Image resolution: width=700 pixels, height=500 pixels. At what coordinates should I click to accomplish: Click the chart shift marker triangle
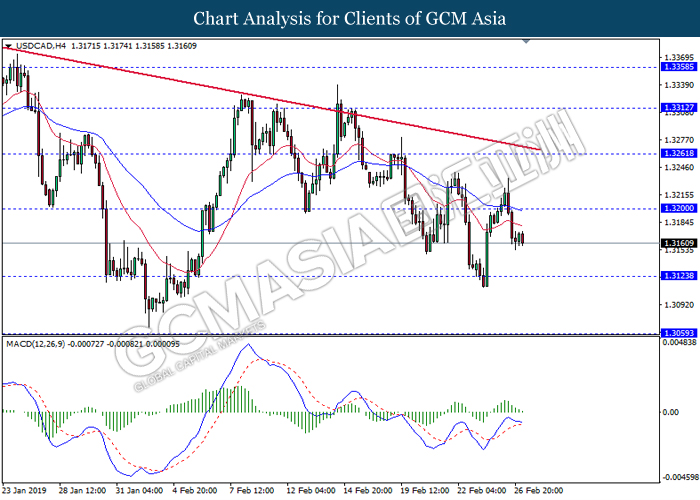526,41
